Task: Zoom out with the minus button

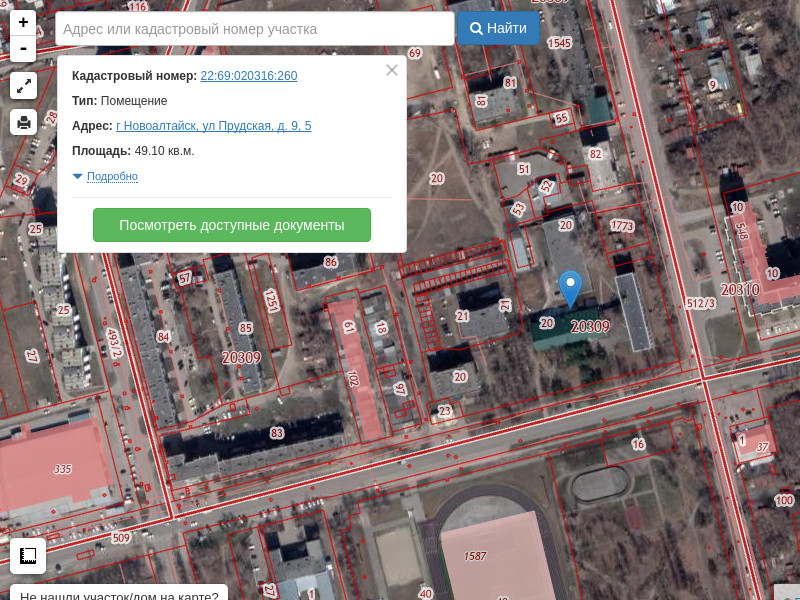Action: click(23, 49)
